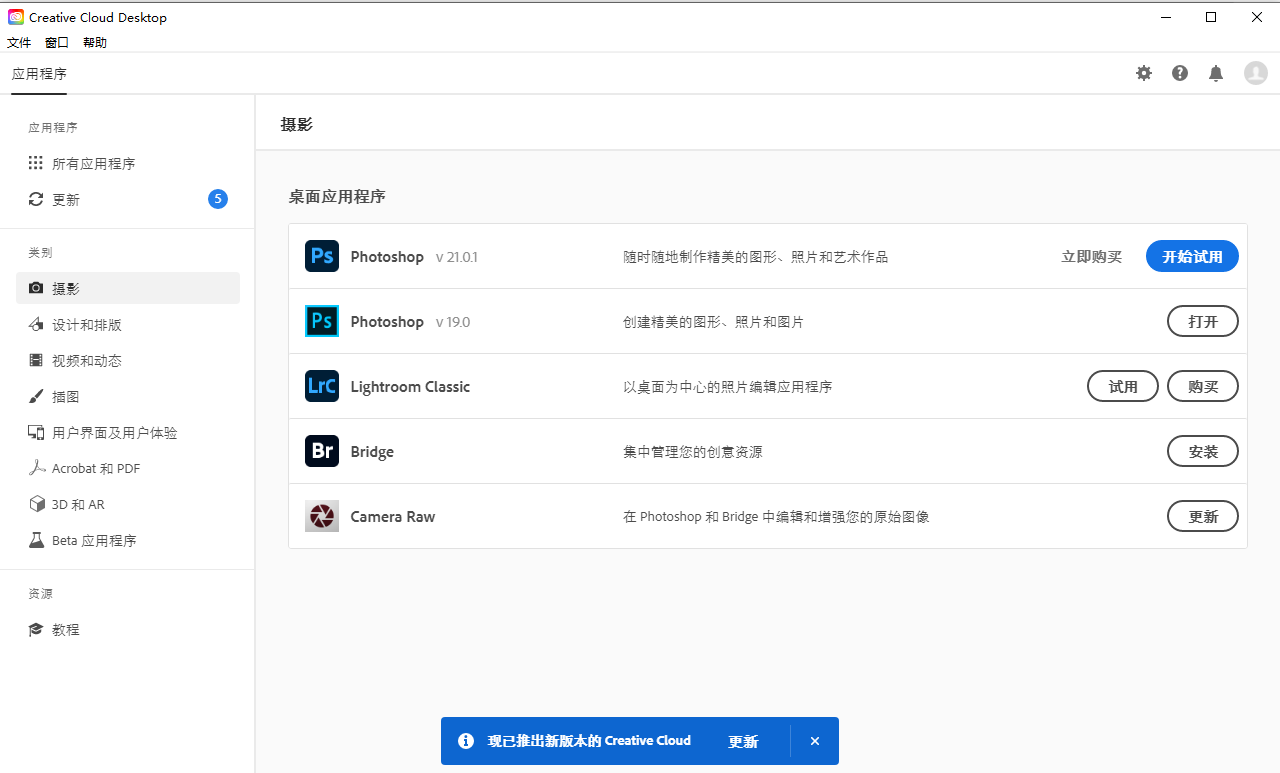Minimize the Creative Cloud Desktop window
1280x773 pixels.
(1166, 17)
